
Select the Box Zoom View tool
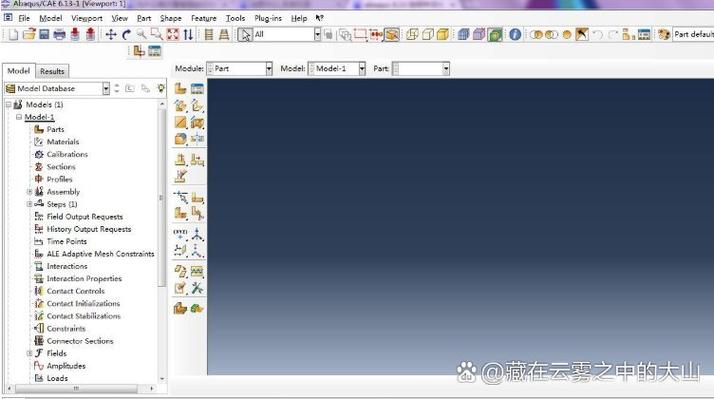[x=157, y=34]
